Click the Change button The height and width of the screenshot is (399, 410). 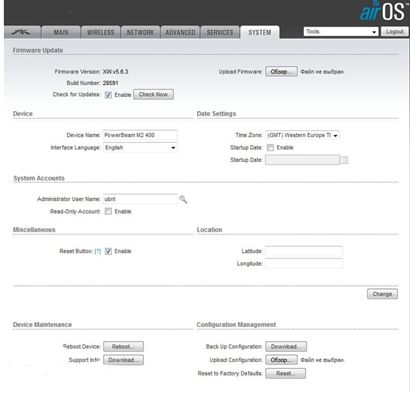(x=382, y=294)
